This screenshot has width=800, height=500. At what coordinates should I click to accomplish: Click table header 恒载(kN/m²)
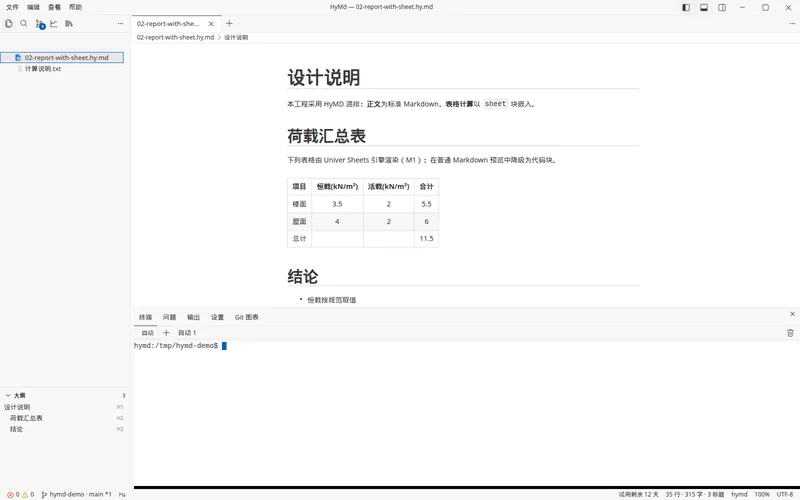tap(337, 187)
